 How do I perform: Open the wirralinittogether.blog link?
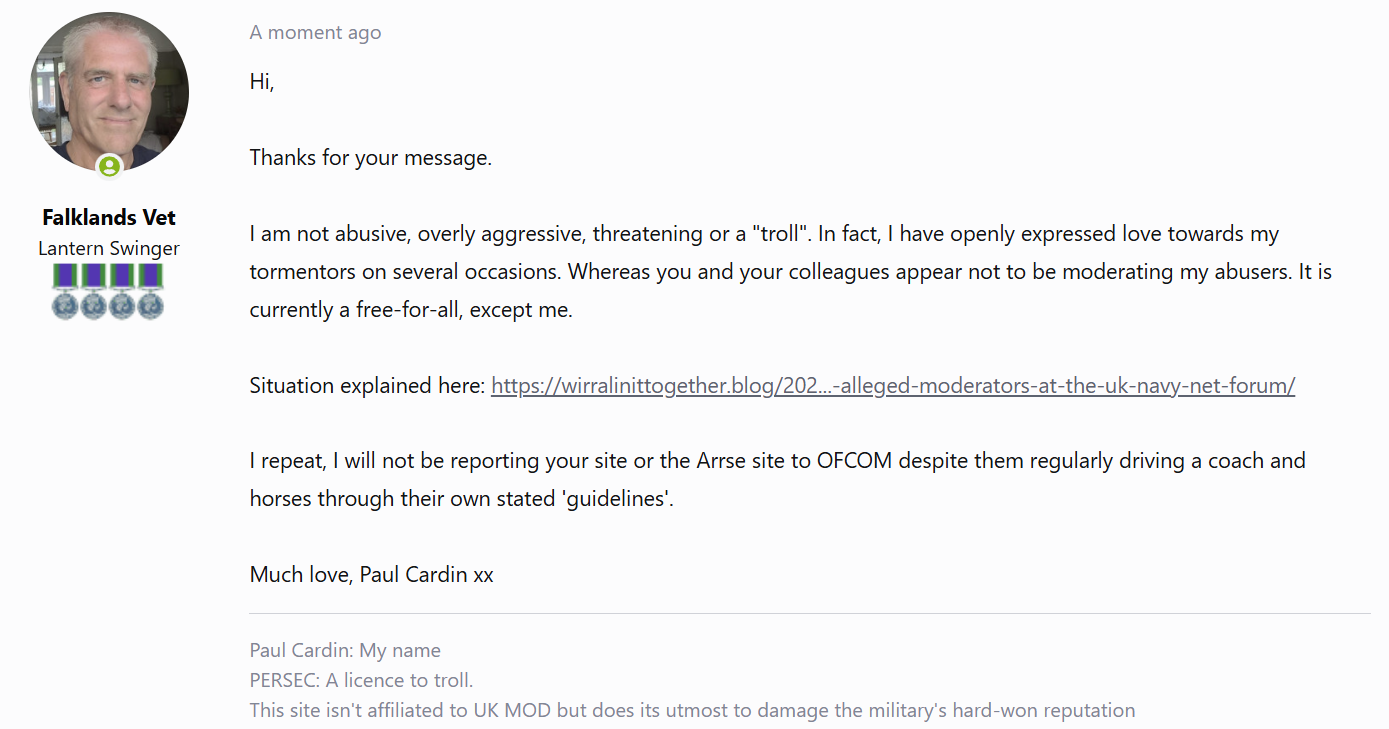[x=892, y=386]
